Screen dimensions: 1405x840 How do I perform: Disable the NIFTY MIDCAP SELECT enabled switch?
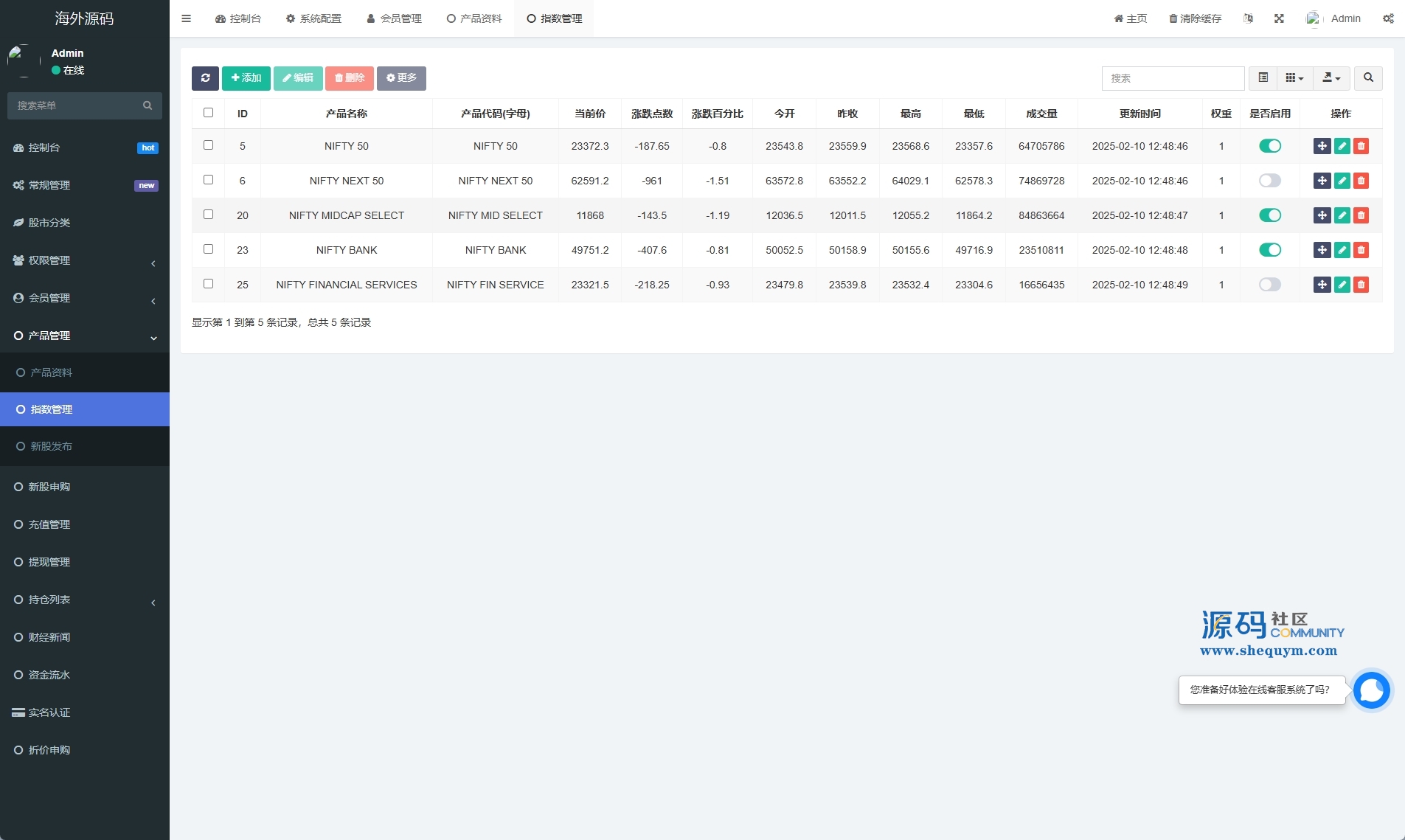(1269, 215)
